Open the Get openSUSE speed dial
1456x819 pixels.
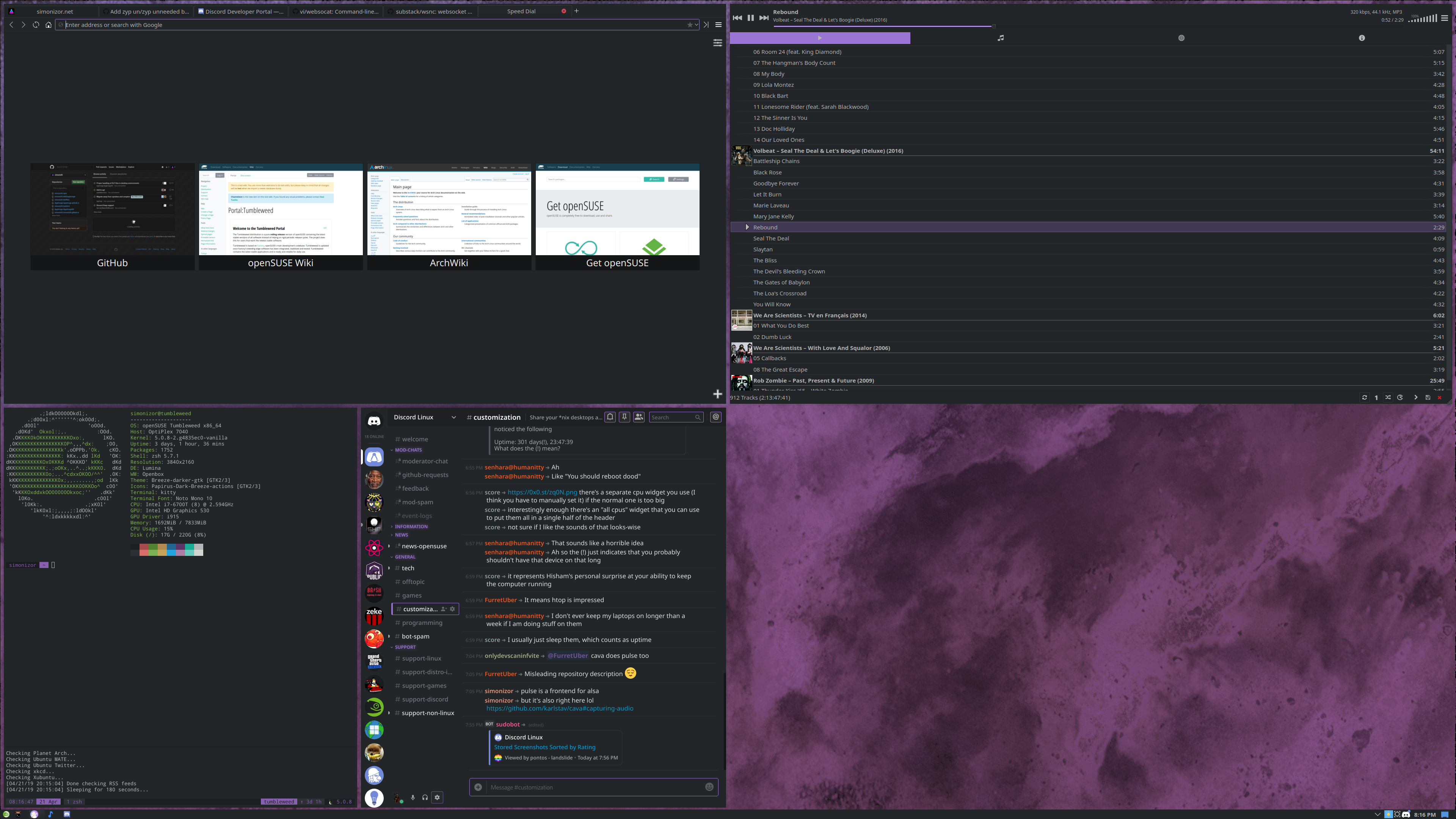[x=617, y=217]
